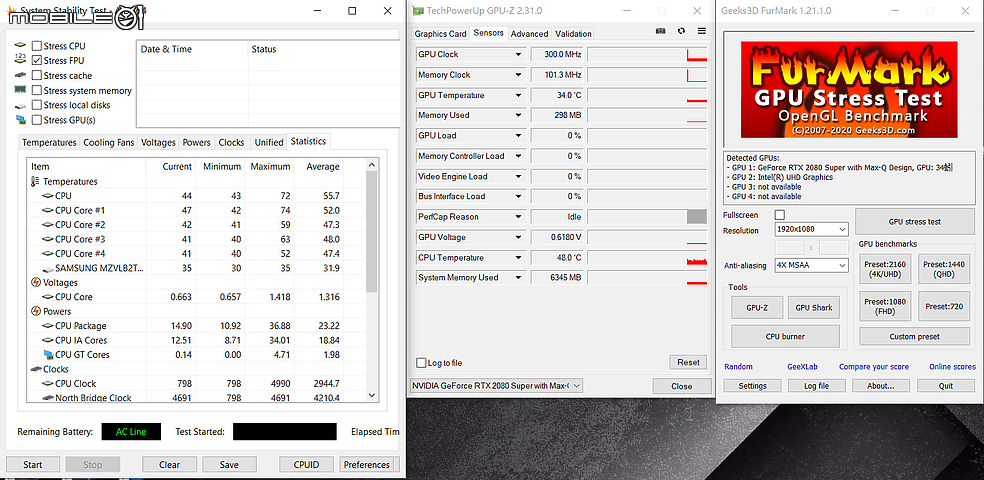Switch to the Temperatures tab

coord(49,142)
